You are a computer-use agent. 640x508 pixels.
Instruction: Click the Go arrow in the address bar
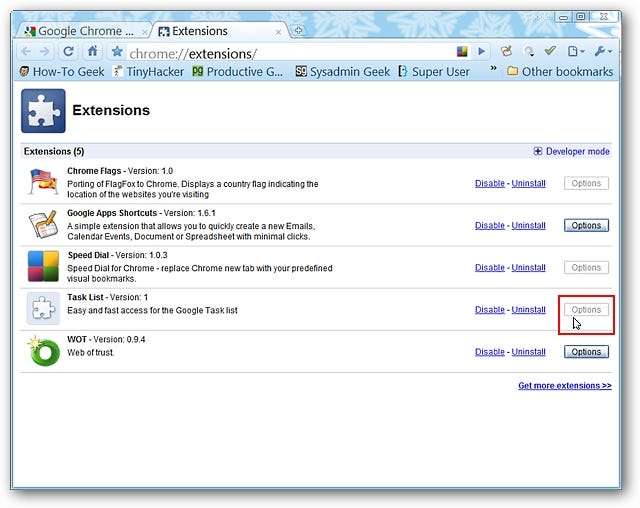(482, 51)
